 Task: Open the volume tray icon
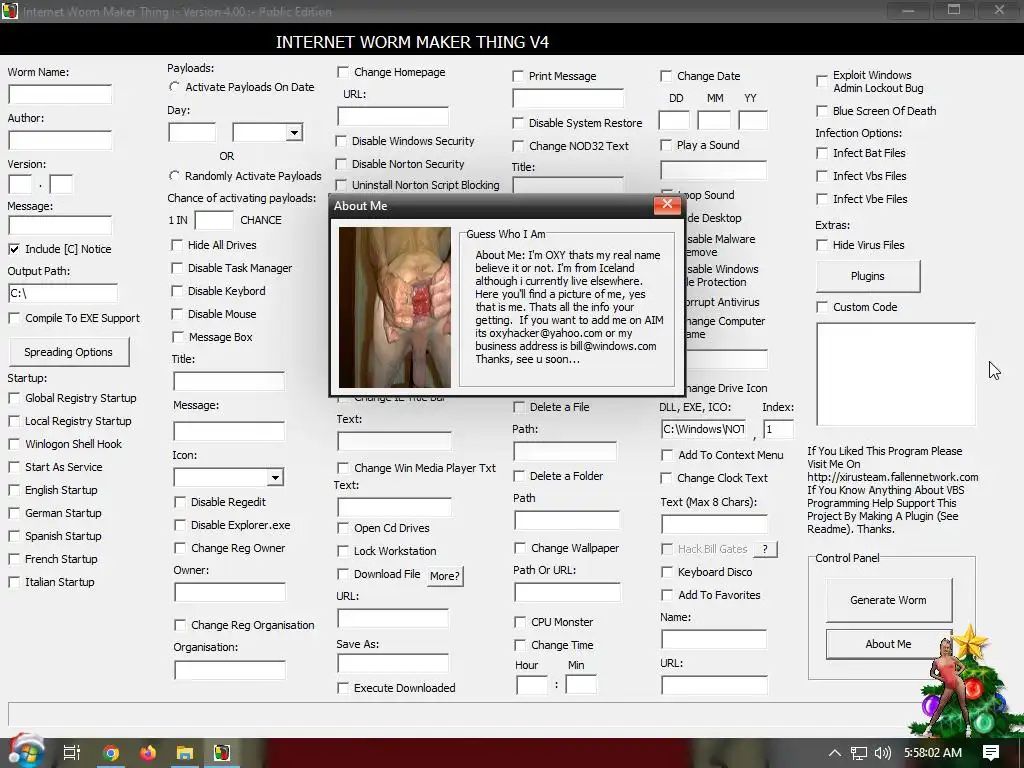(882, 753)
